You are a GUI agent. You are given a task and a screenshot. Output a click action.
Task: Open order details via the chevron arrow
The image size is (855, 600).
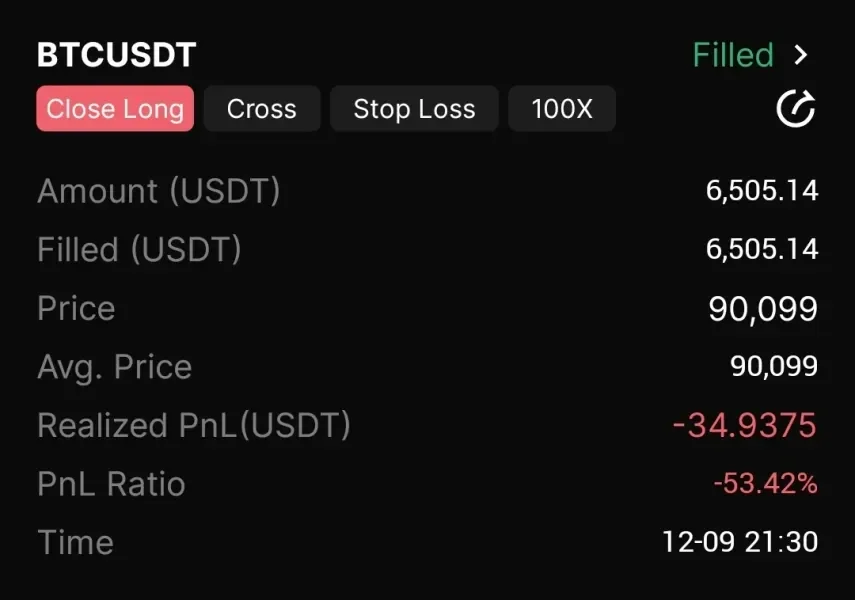(x=800, y=55)
